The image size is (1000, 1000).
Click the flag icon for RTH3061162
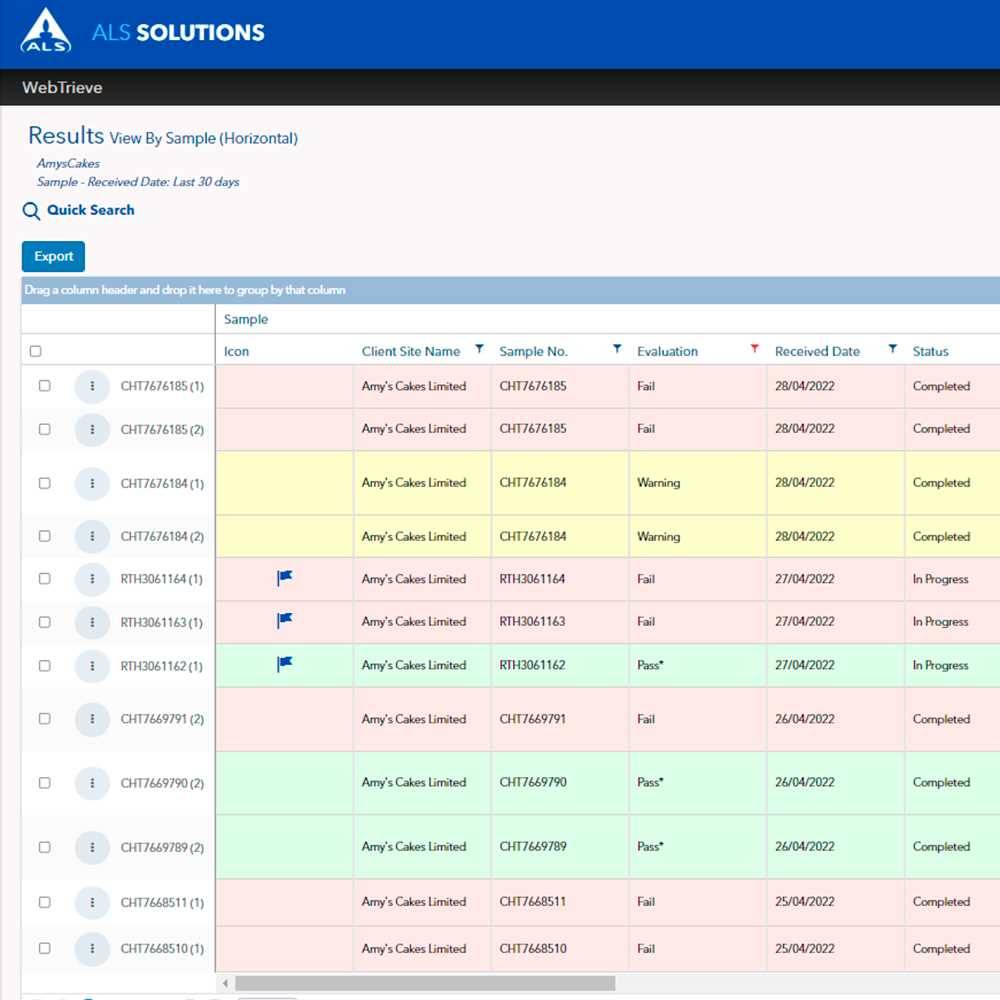[285, 664]
